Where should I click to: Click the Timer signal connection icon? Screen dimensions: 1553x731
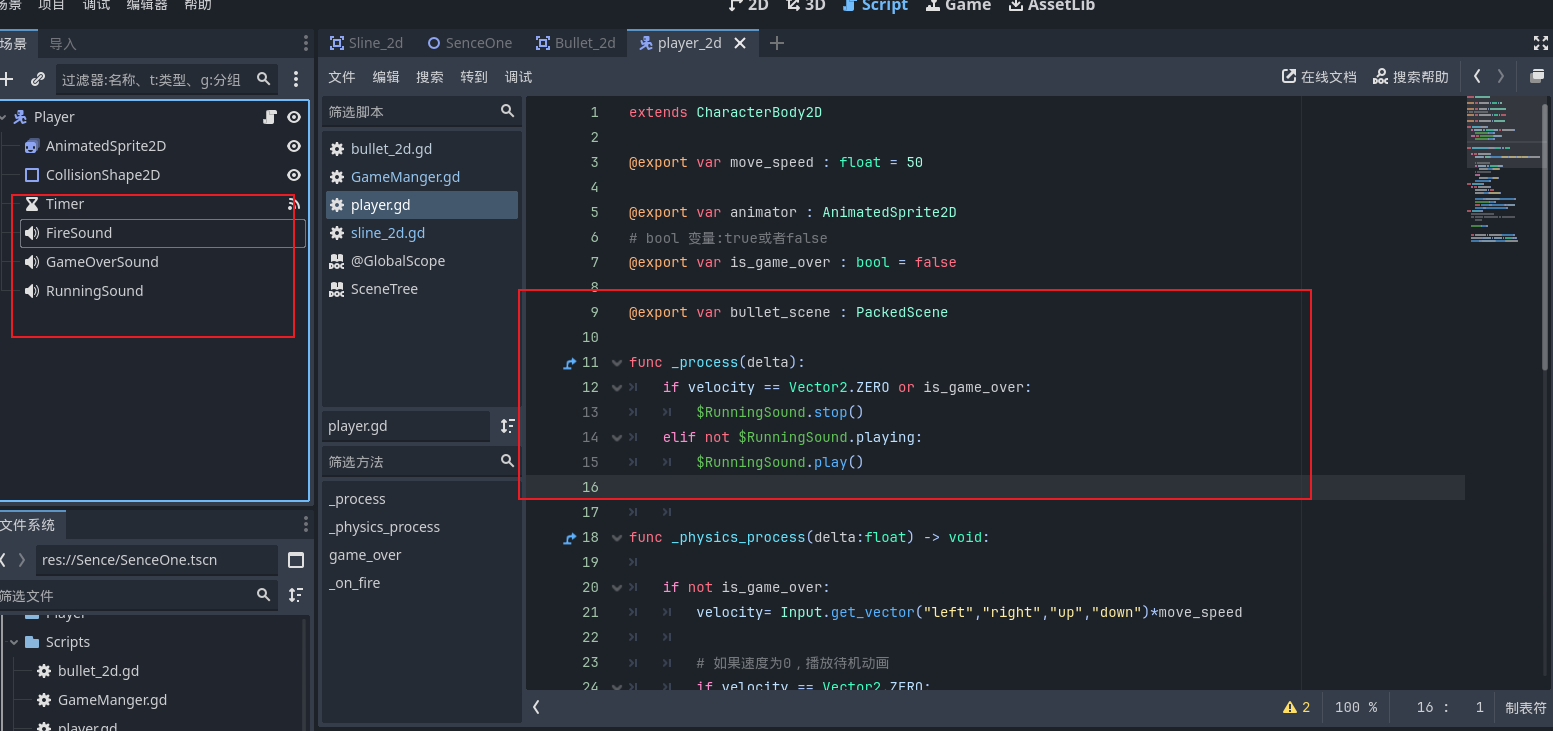point(294,204)
